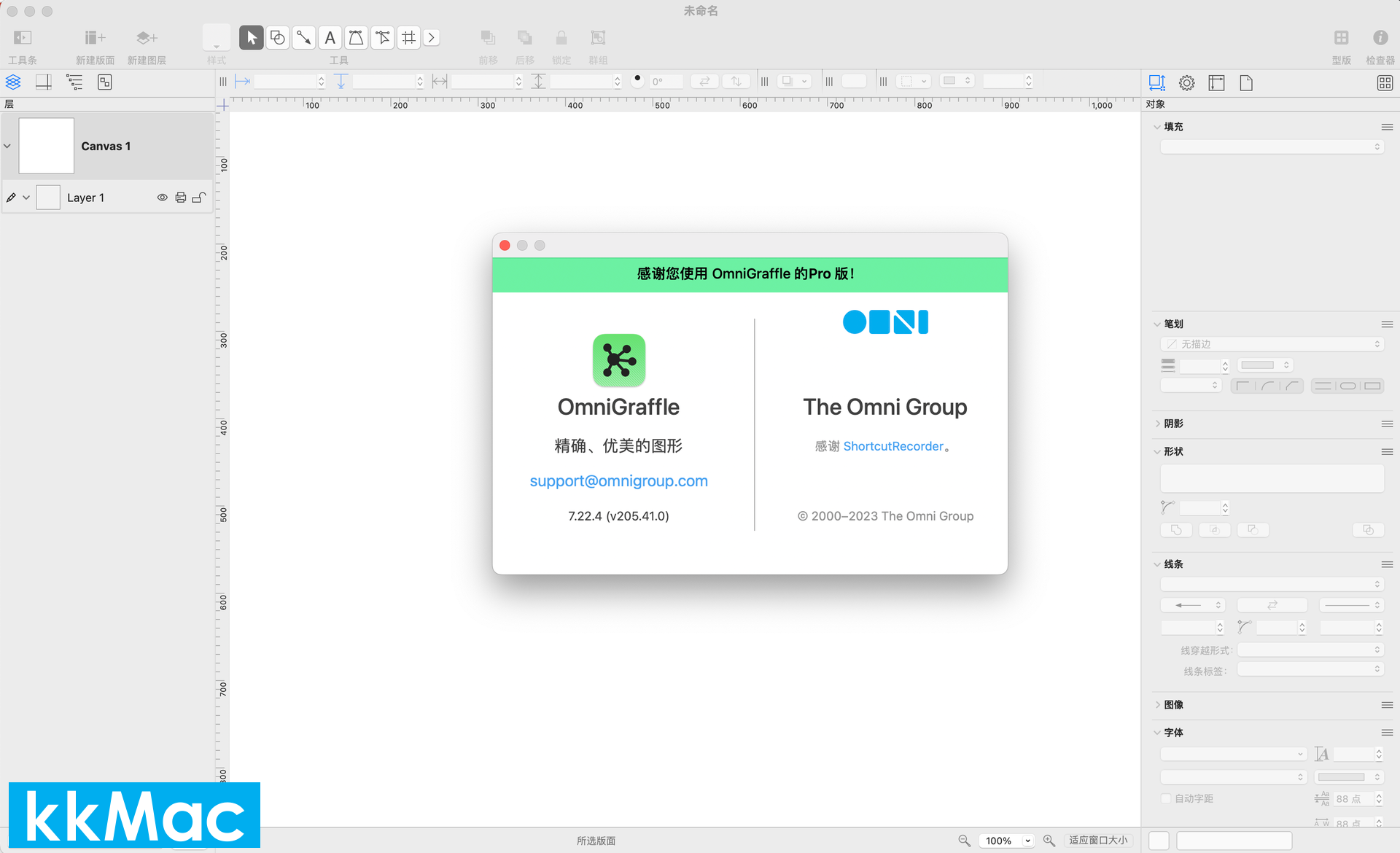Select the Point Editor tool

pos(383,38)
